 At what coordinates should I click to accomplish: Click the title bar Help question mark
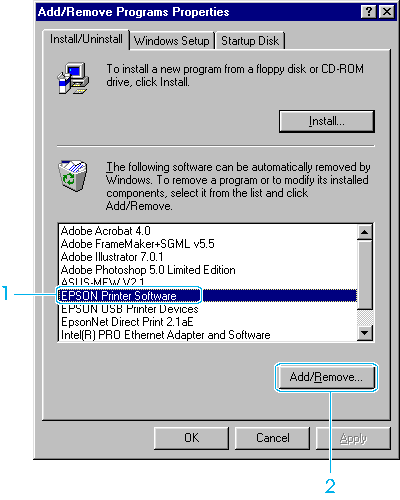[369, 12]
